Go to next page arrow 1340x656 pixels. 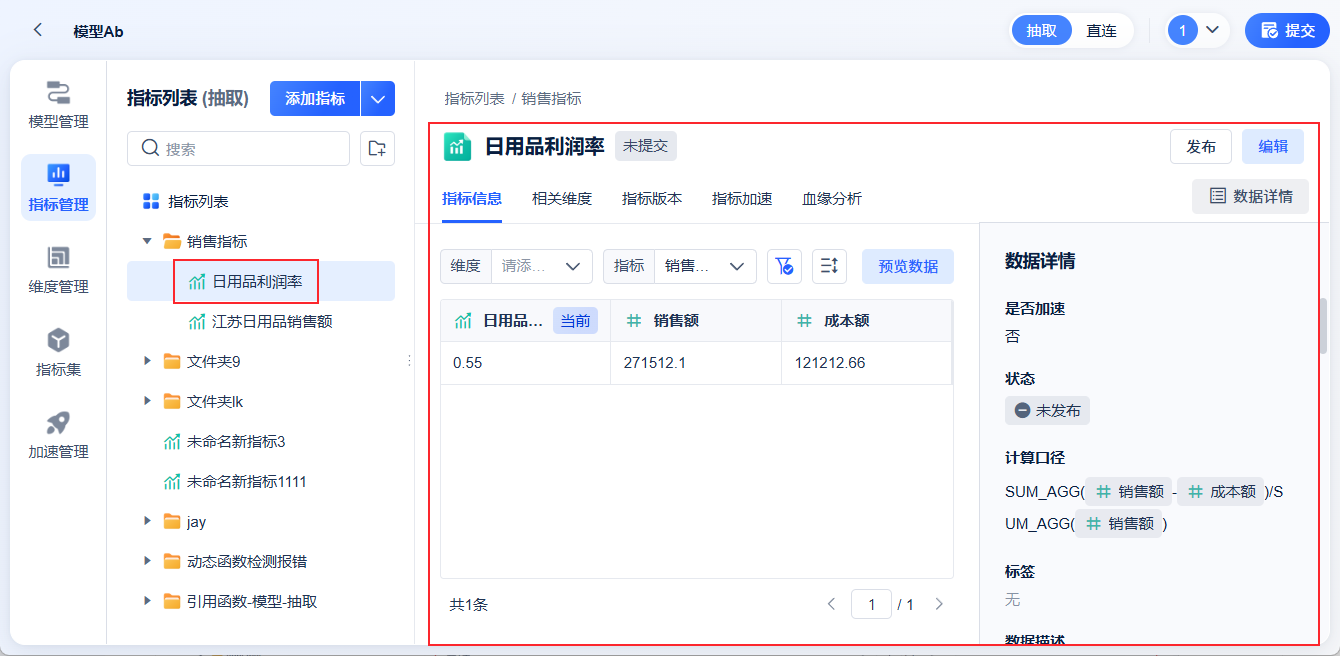[x=939, y=604]
